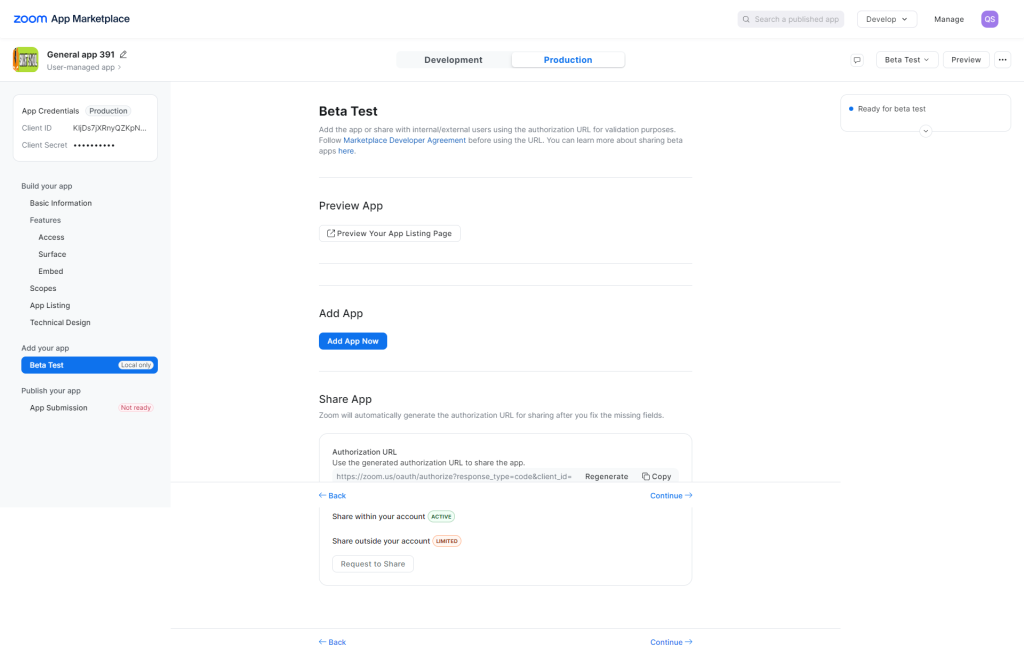This screenshot has height=655, width=1024.
Task: Click the Add App Now button
Action: [353, 341]
